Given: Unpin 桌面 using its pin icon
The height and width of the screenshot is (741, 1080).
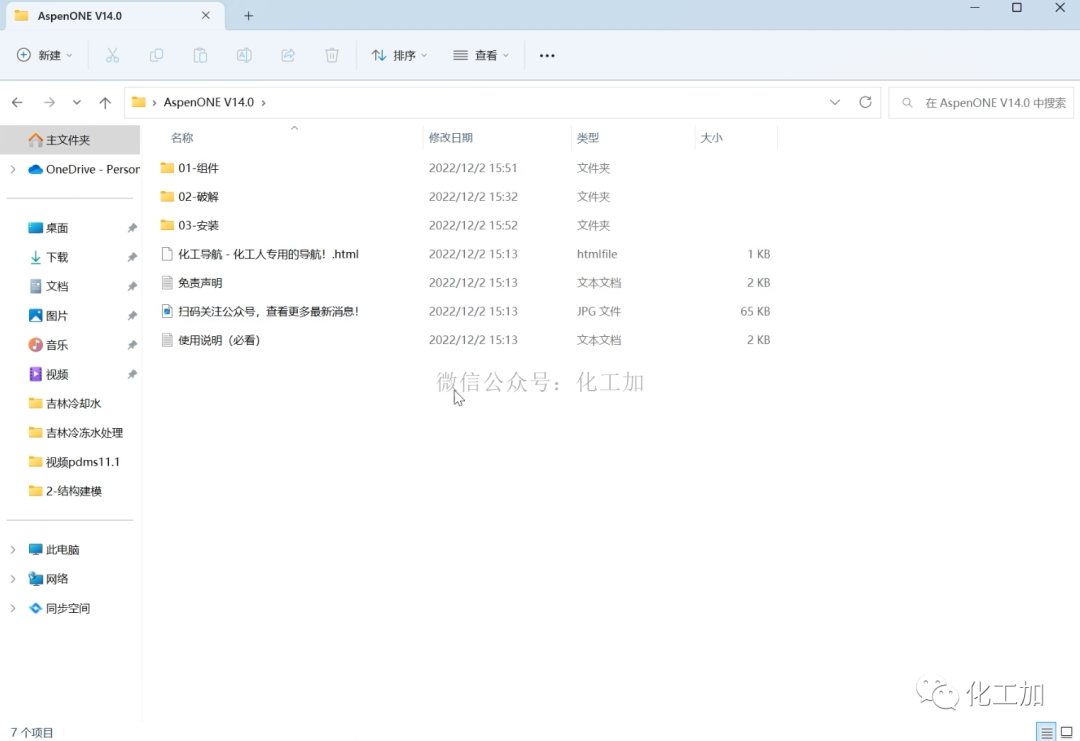Looking at the screenshot, I should (x=132, y=228).
